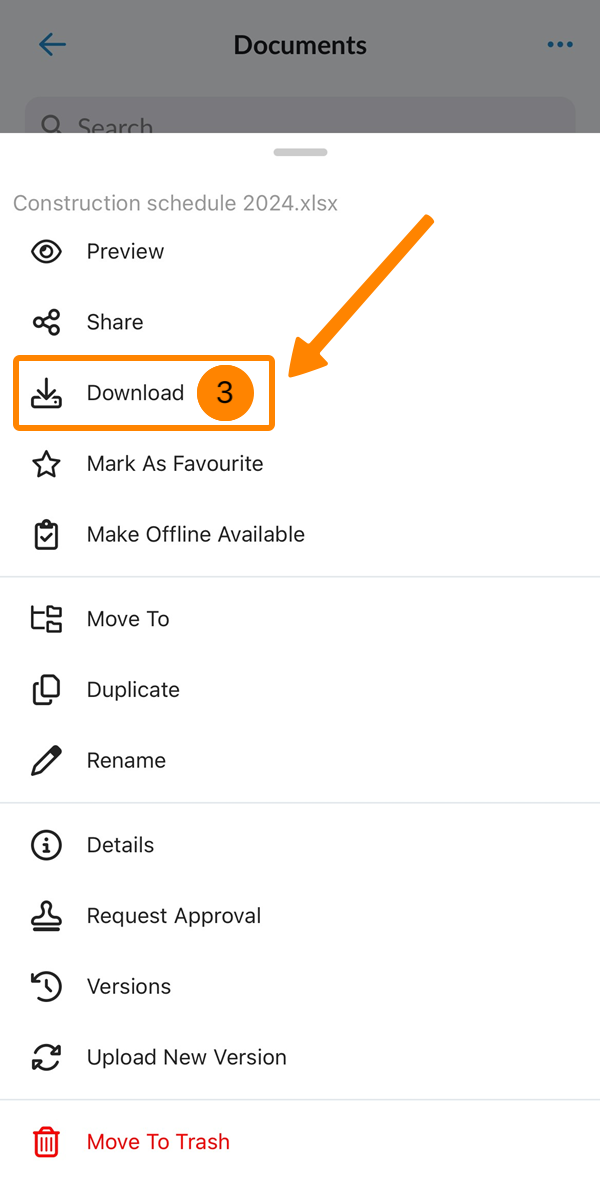Choose Move To Trash option
This screenshot has height=1199, width=600.
[158, 1142]
